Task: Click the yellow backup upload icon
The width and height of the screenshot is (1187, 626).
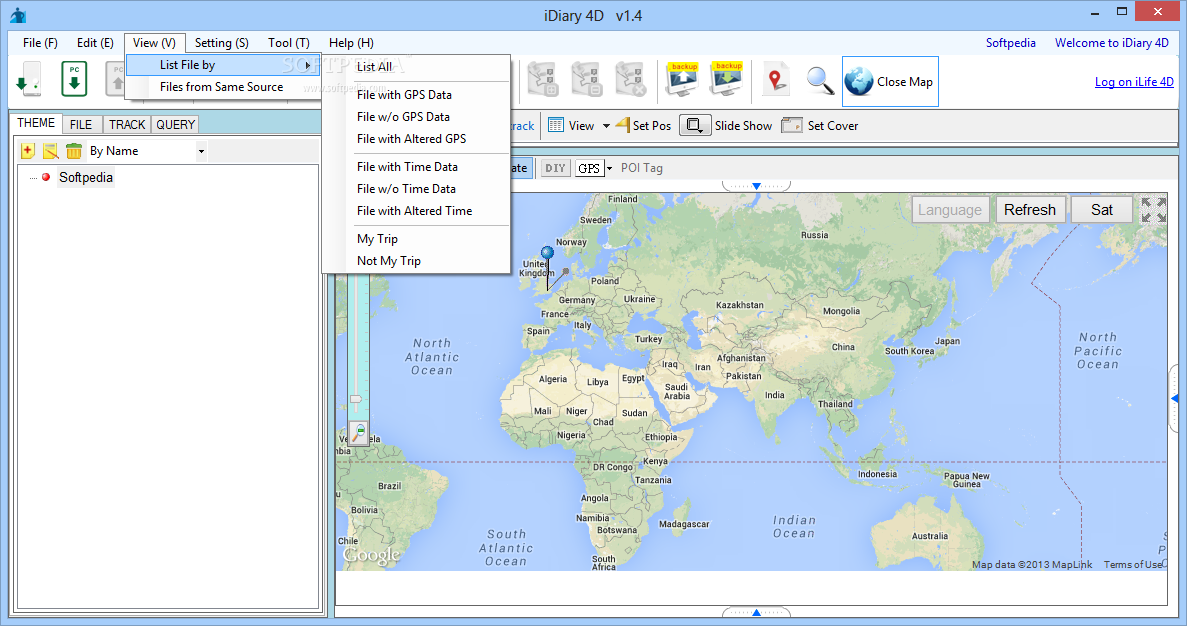Action: (x=683, y=79)
